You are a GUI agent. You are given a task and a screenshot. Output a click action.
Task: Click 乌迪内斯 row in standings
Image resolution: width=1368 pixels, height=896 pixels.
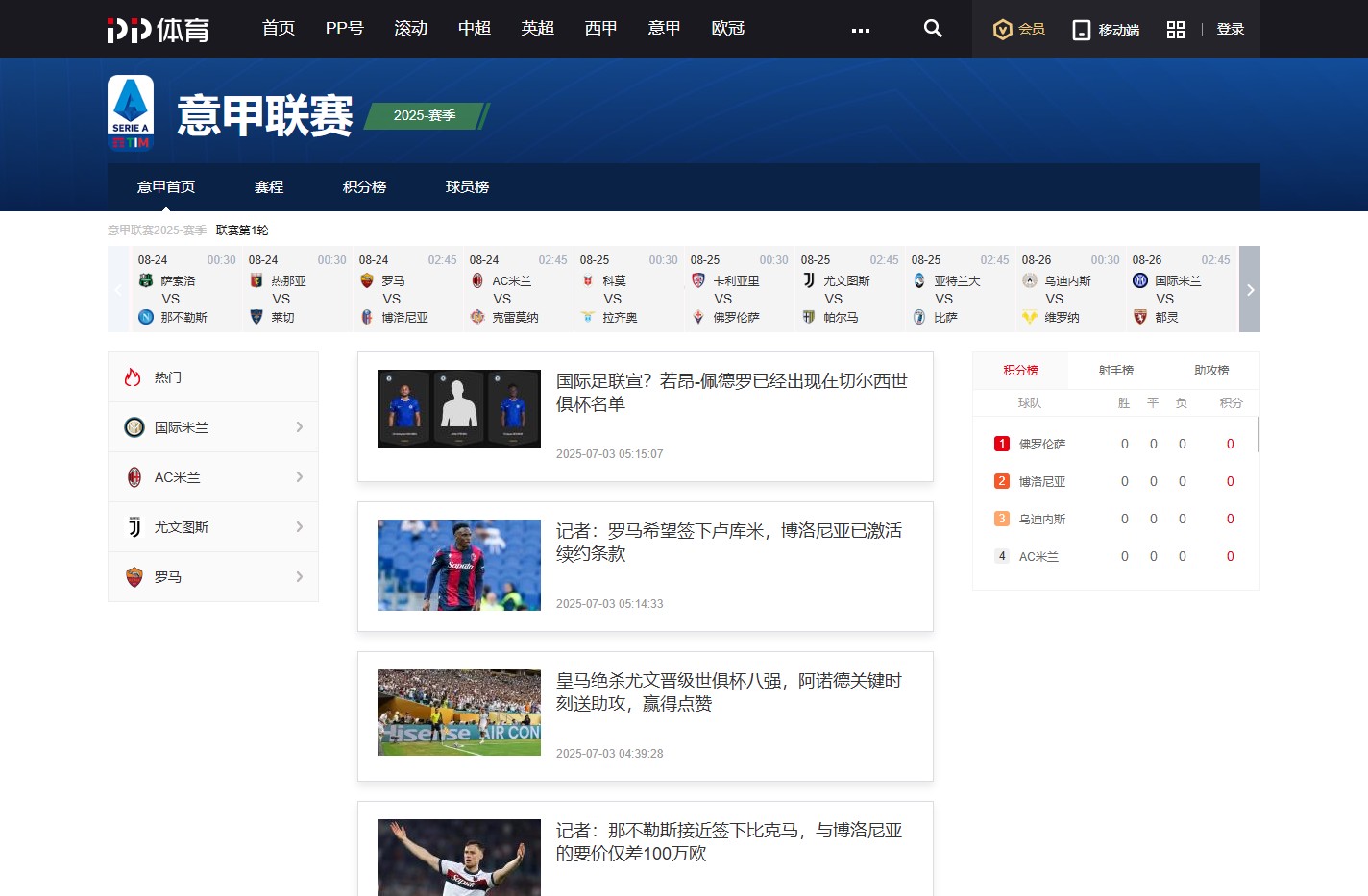1115,519
